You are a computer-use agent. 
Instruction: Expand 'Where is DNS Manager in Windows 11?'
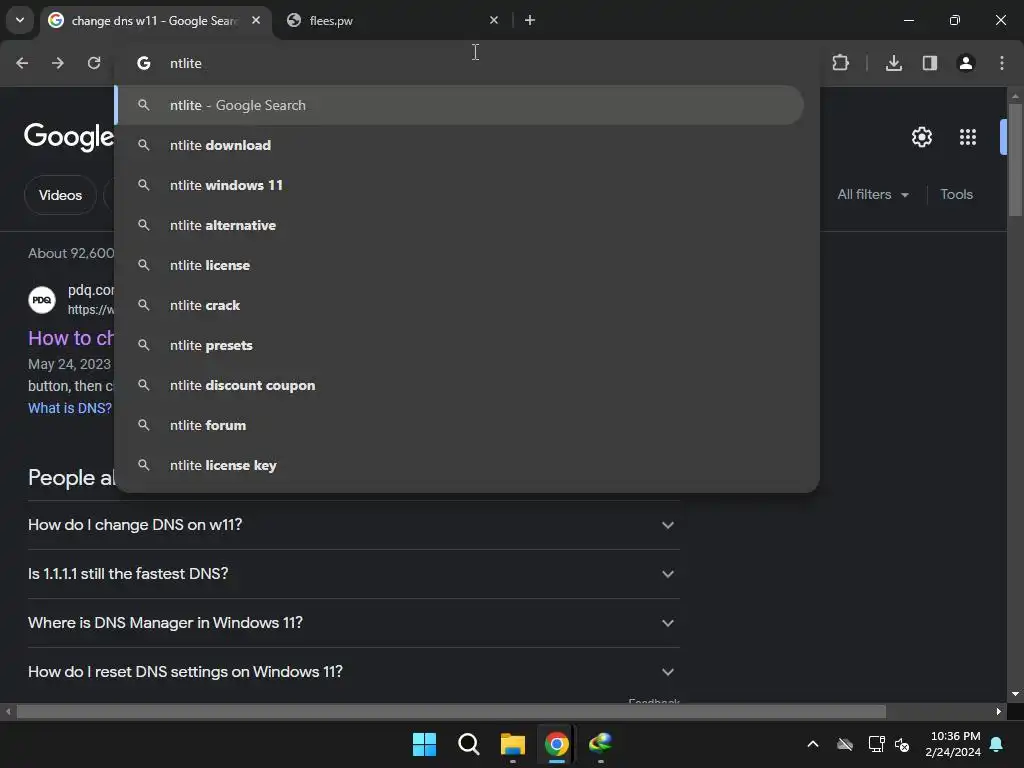353,623
